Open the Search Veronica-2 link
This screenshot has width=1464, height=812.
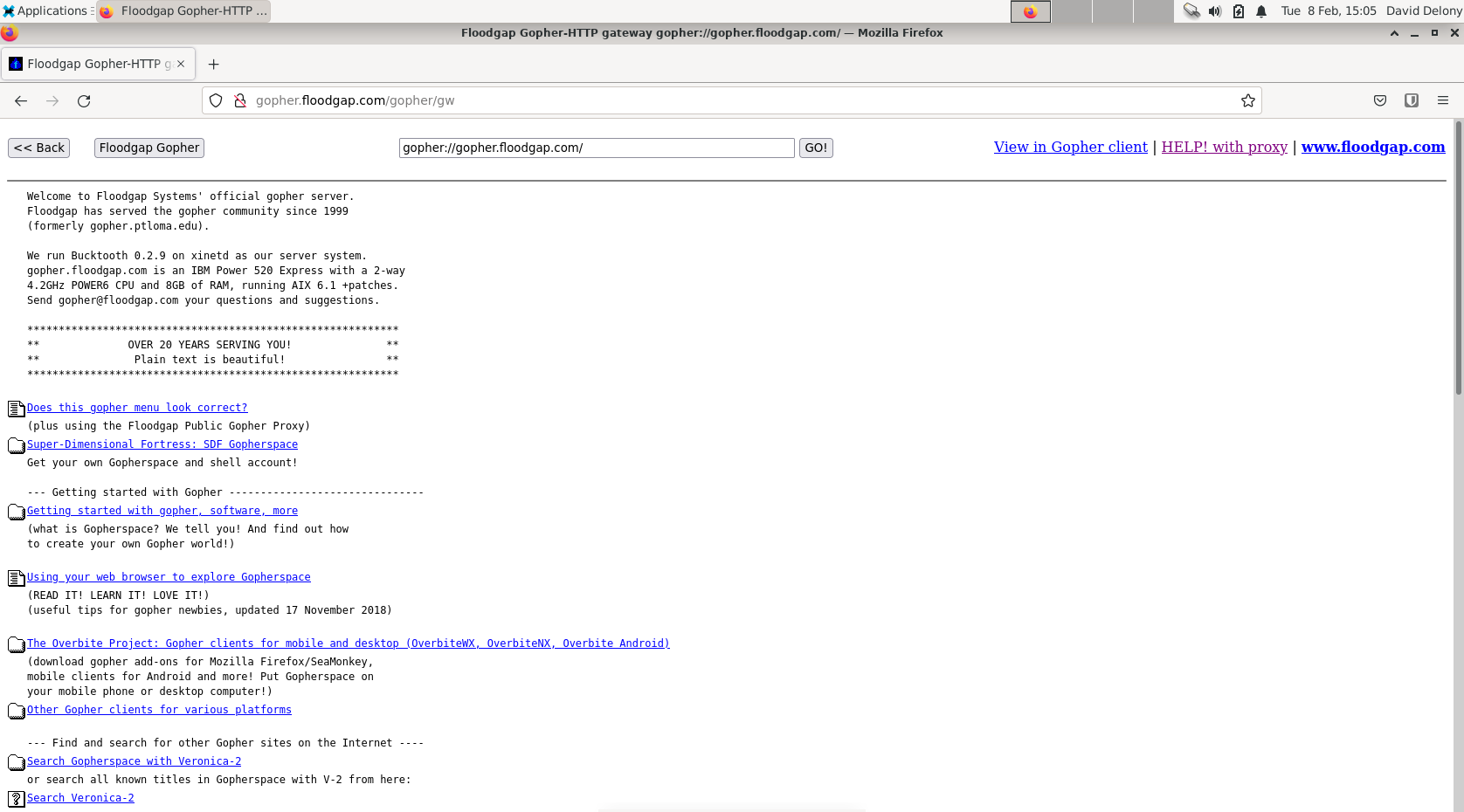tap(80, 797)
